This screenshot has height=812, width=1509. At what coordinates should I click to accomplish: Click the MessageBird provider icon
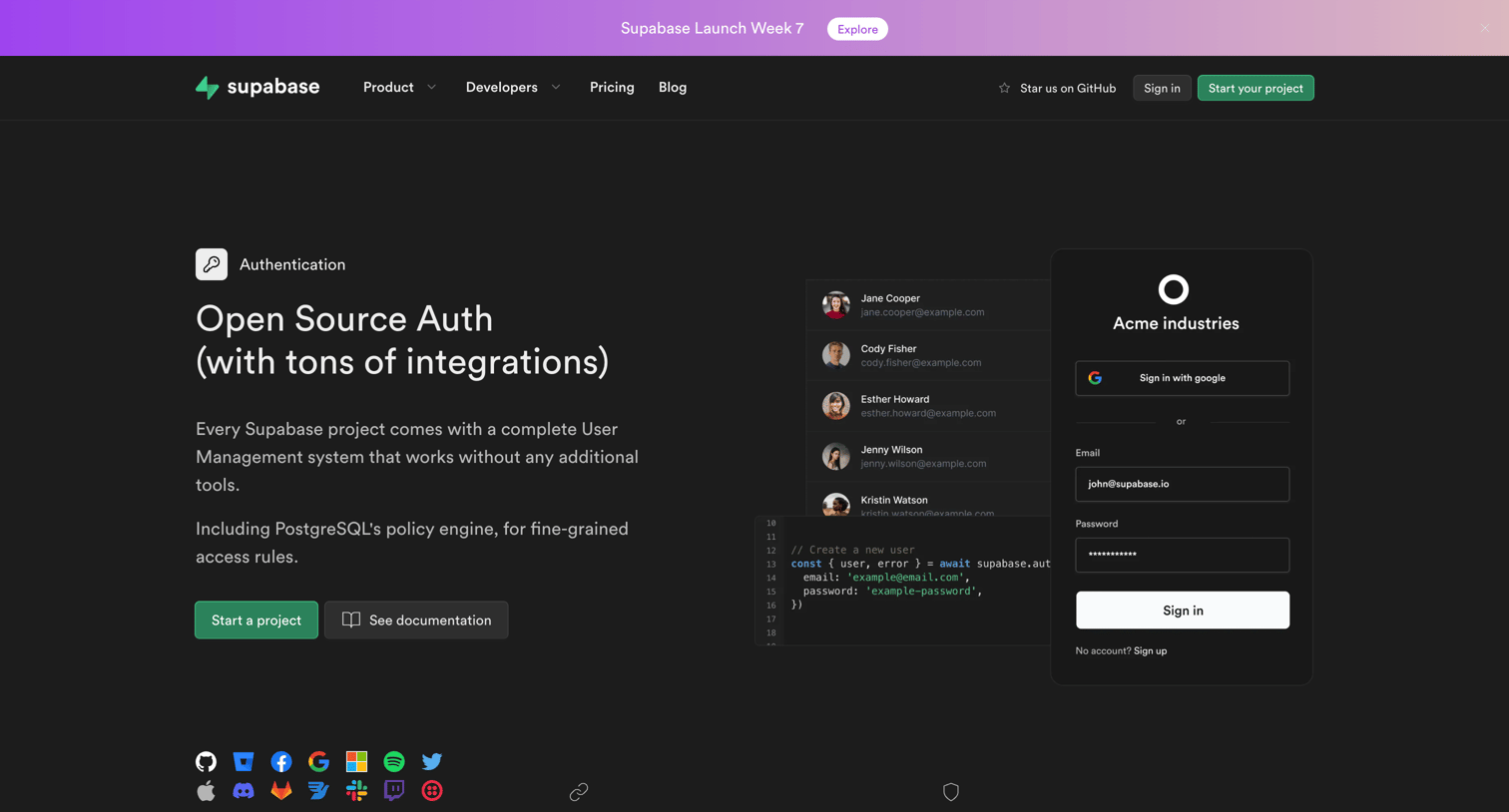pyautogui.click(x=318, y=791)
